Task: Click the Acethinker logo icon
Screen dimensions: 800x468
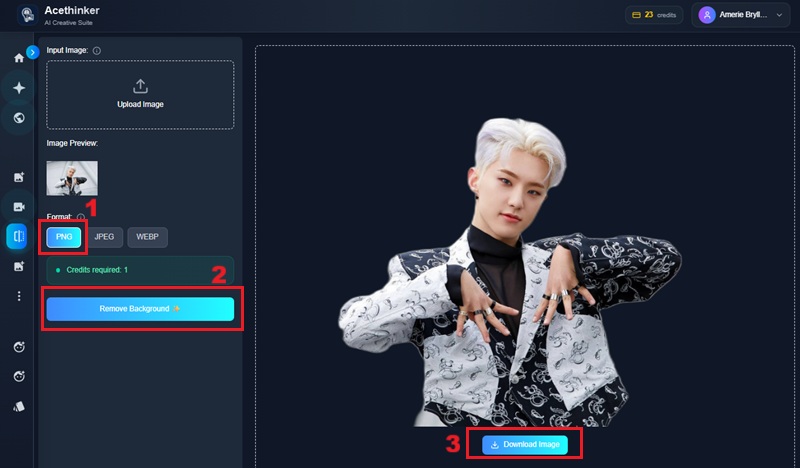Action: click(x=28, y=15)
